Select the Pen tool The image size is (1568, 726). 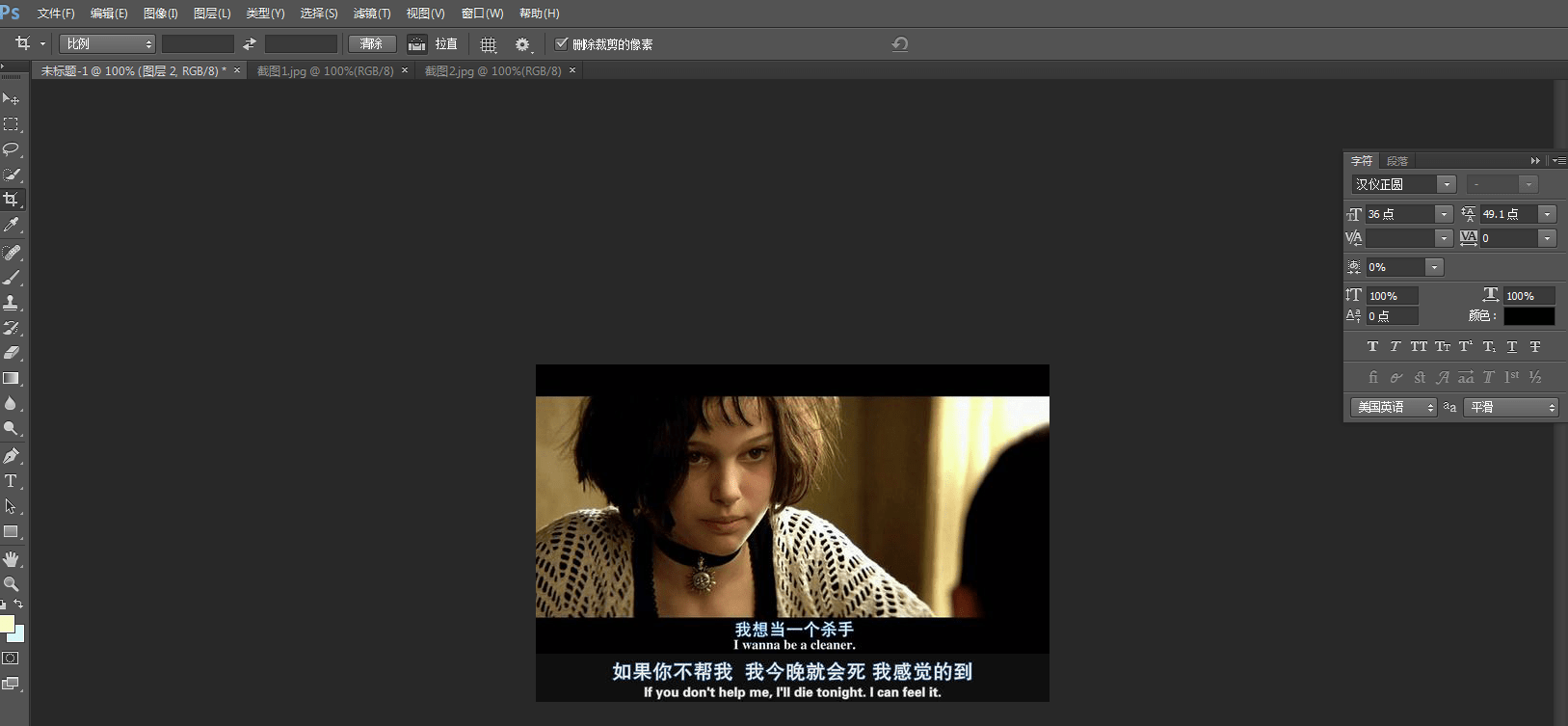click(x=12, y=456)
